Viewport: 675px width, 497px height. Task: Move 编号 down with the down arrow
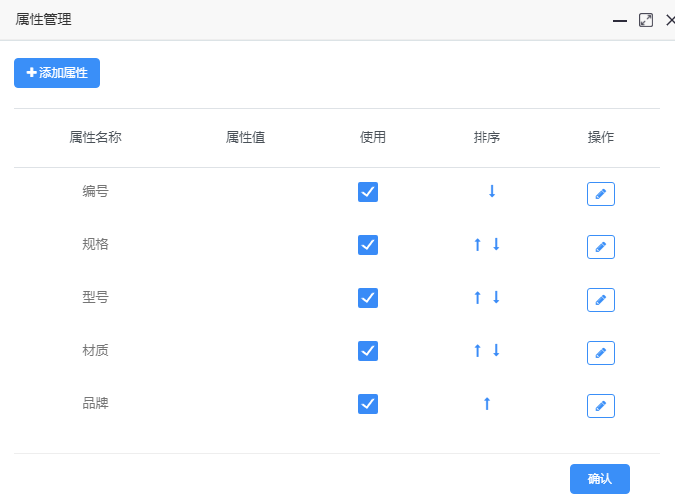tap(491, 191)
